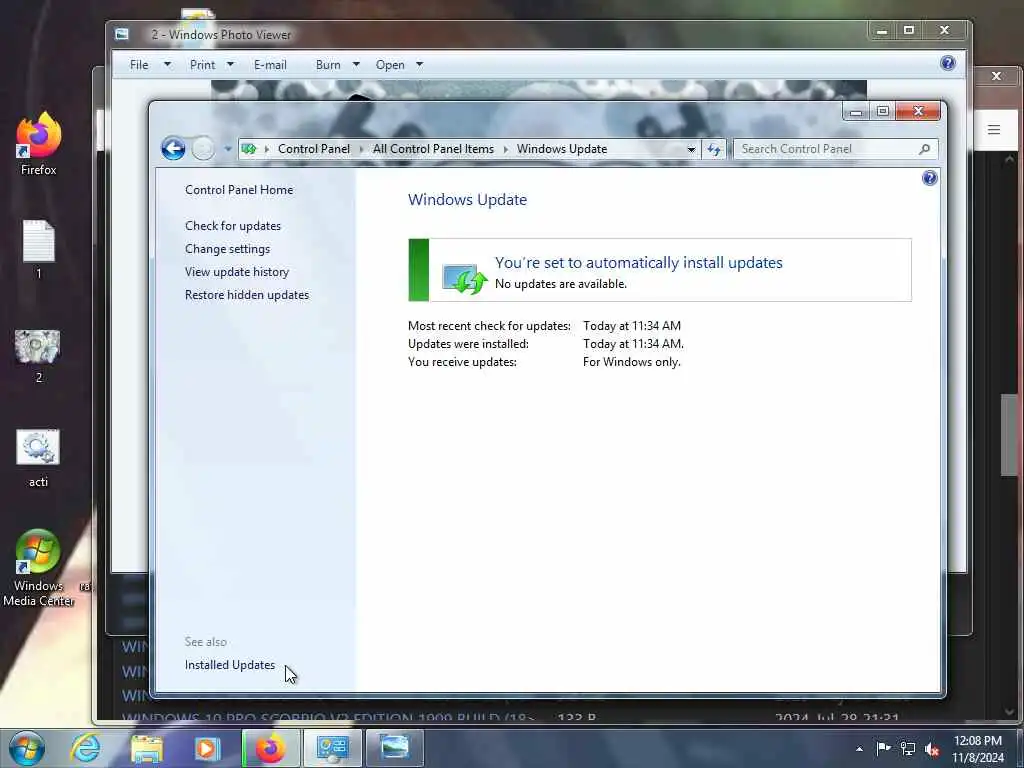This screenshot has width=1024, height=768.
Task: Select the text file named 1 on desktop
Action: (39, 249)
